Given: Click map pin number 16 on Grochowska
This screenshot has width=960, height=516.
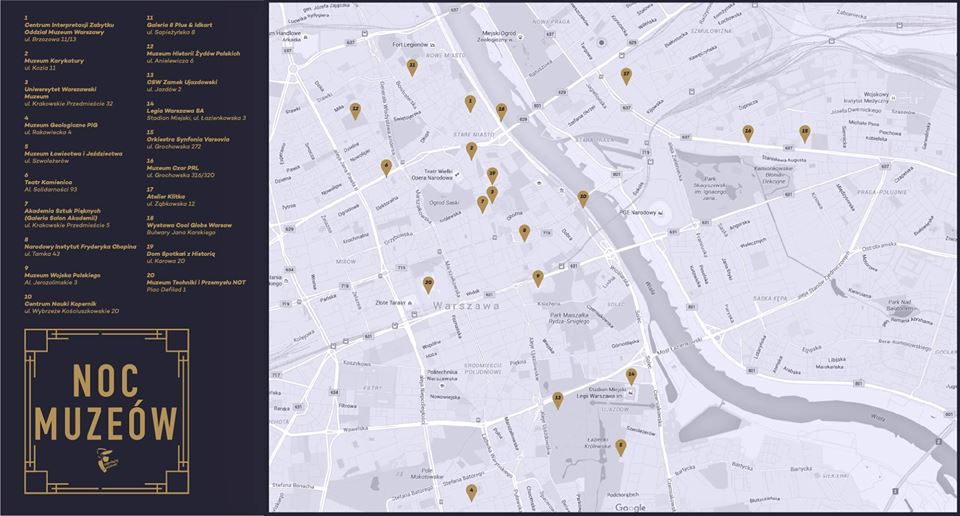Looking at the screenshot, I should pyautogui.click(x=747, y=132).
